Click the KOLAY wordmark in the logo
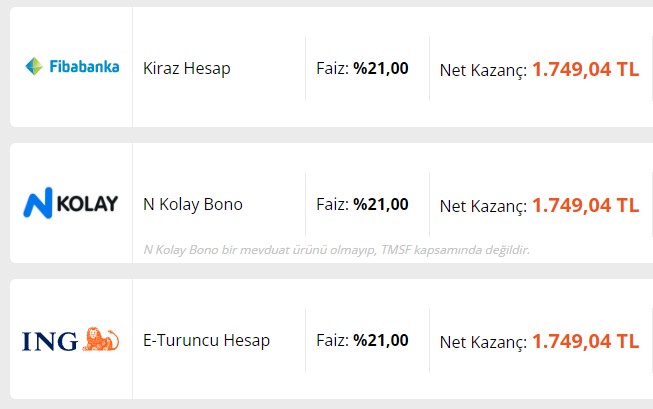 pyautogui.click(x=87, y=204)
